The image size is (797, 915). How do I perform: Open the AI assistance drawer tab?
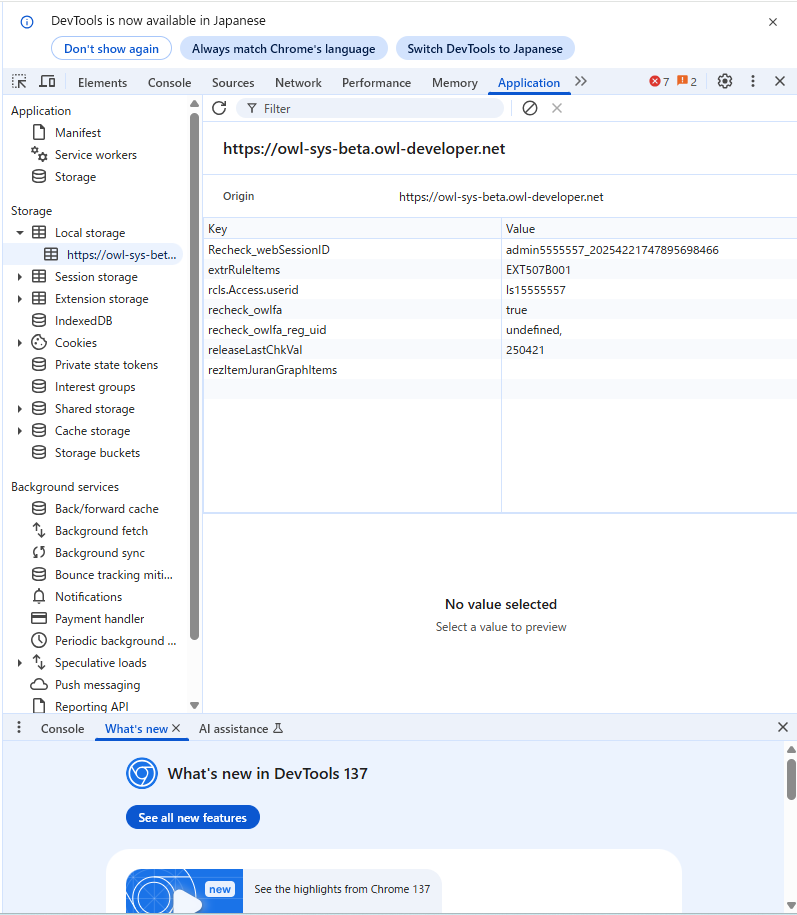click(x=240, y=729)
